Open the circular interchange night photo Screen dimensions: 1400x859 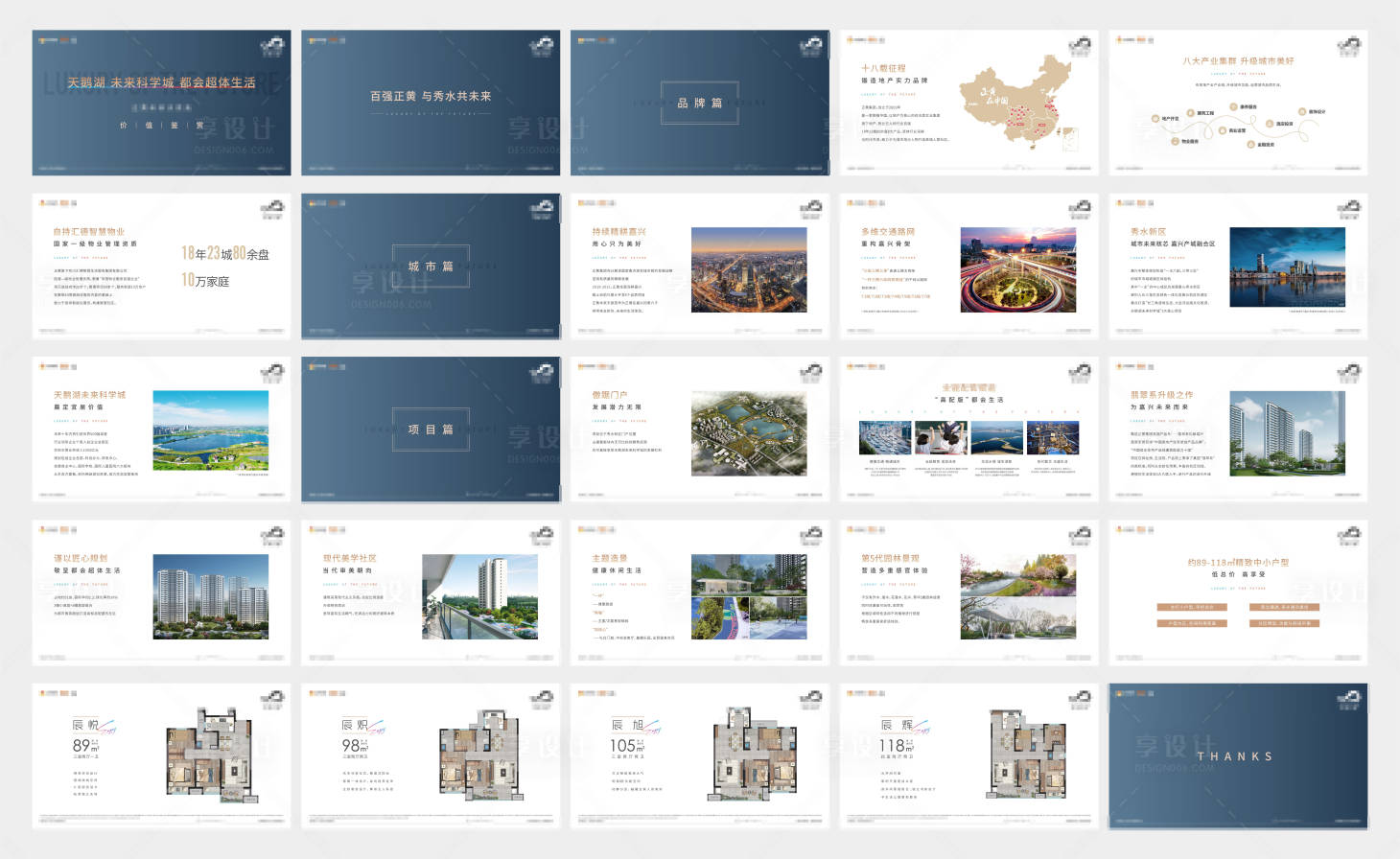tap(1018, 270)
